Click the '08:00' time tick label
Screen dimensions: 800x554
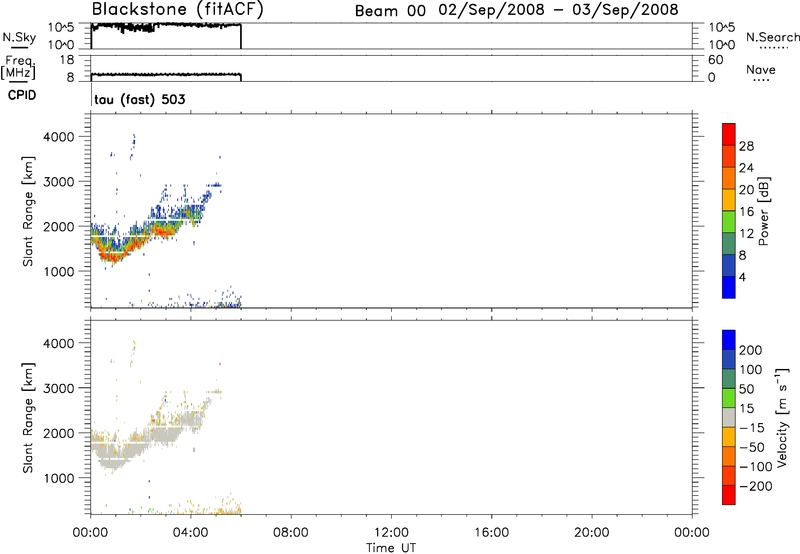point(290,533)
